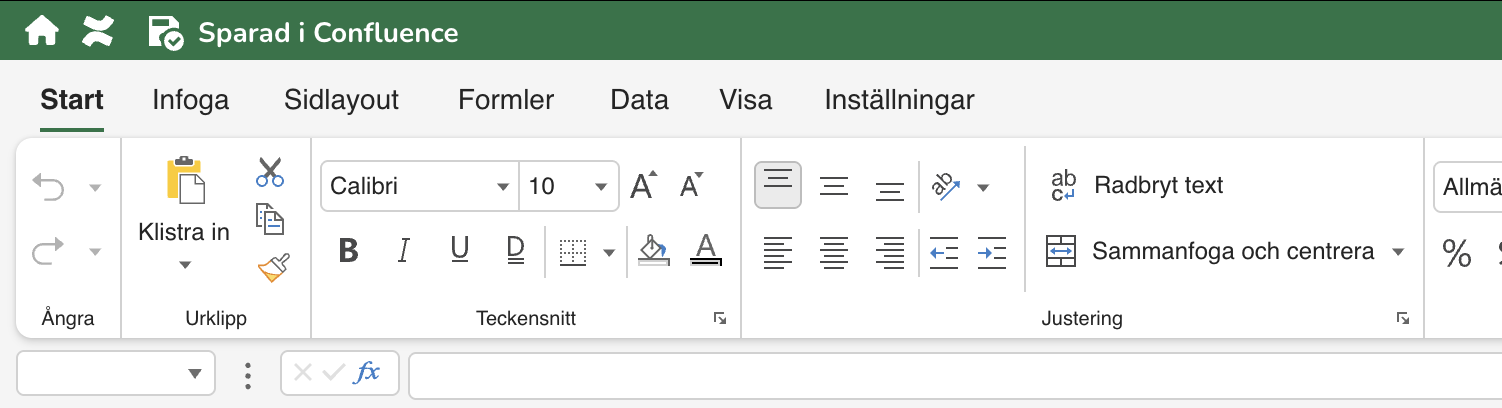The image size is (1502, 408).
Task: Toggle italic text formatting
Action: coord(404,251)
